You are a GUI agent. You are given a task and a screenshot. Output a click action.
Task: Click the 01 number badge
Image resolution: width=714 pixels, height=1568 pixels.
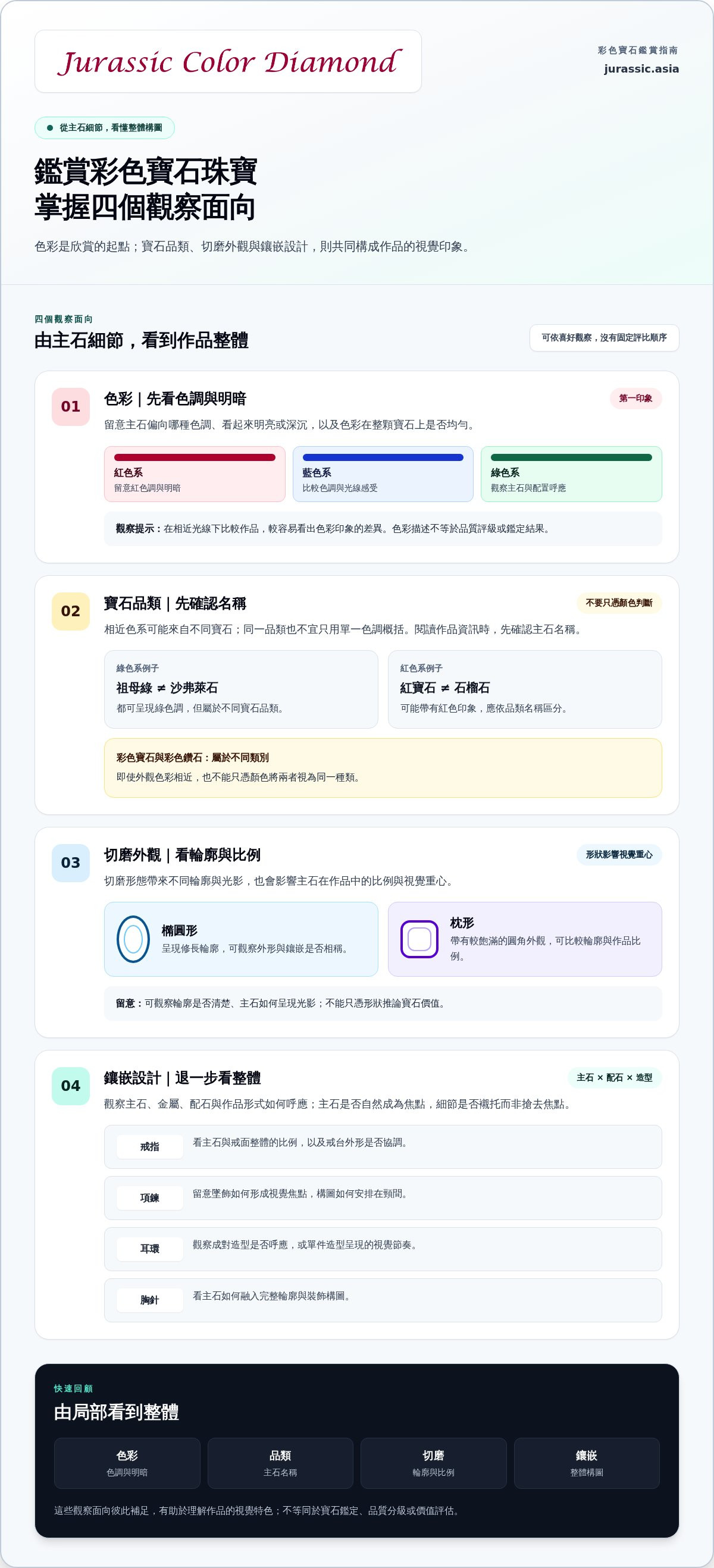pyautogui.click(x=71, y=407)
